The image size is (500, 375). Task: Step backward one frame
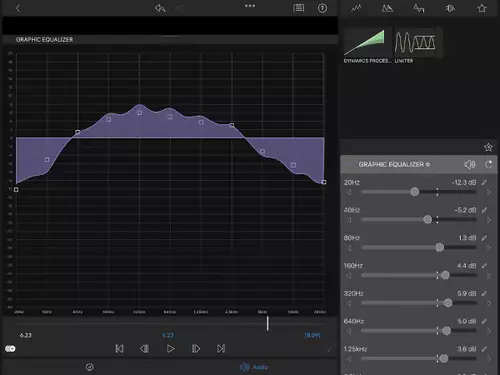pyautogui.click(x=145, y=349)
